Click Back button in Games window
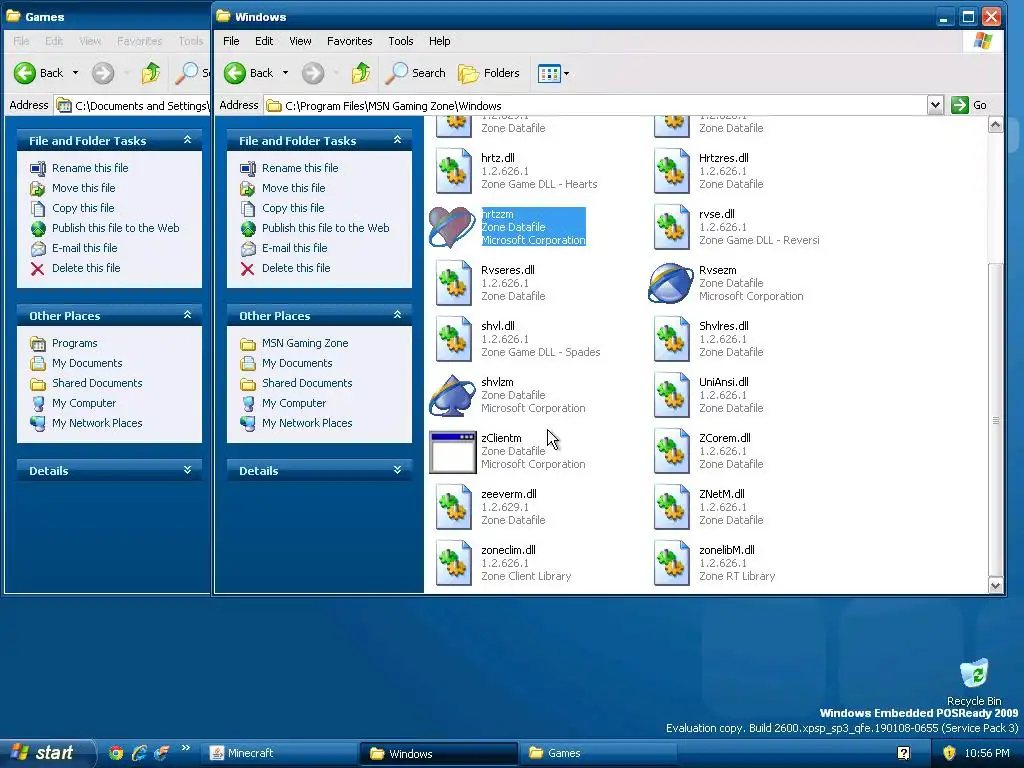 click(39, 73)
